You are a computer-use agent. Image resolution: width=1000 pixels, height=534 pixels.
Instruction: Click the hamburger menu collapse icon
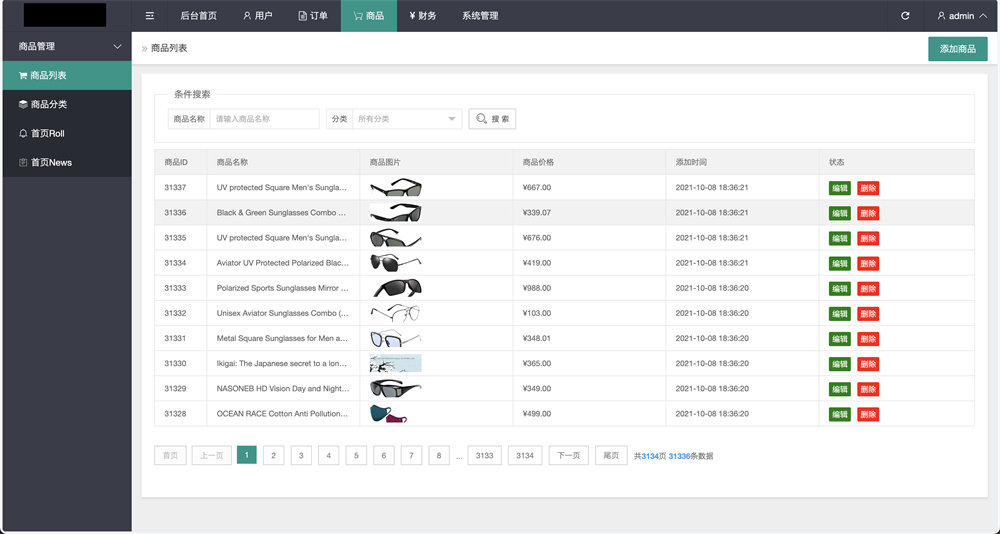pyautogui.click(x=150, y=16)
